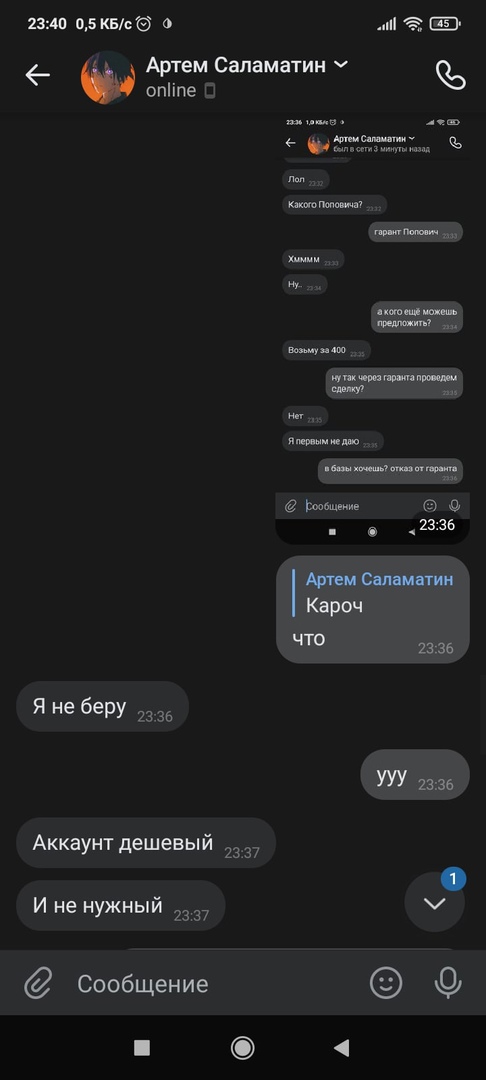Tap the quoted reply 'Кароч' from Артем Саламатин
Viewport: 486px width, 1080px height.
coord(374,592)
